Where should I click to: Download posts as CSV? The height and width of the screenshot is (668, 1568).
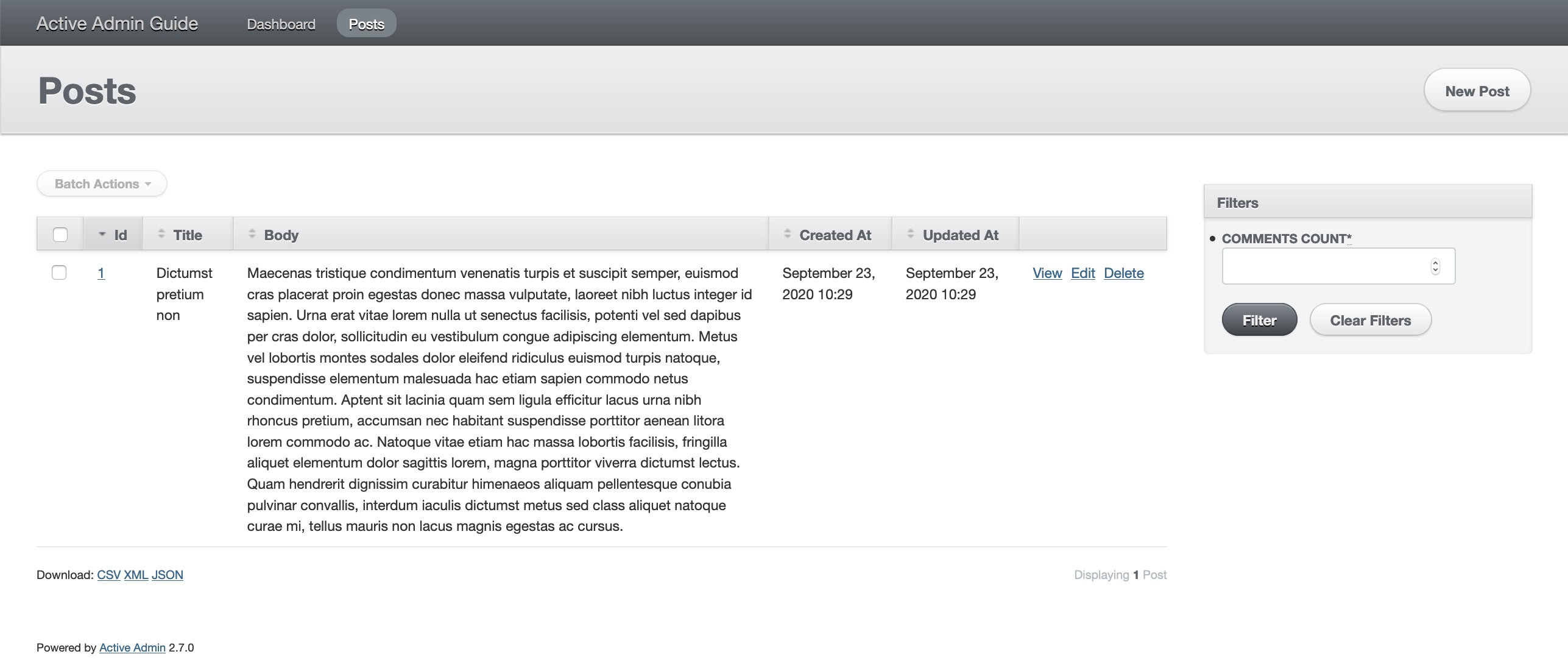(108, 575)
